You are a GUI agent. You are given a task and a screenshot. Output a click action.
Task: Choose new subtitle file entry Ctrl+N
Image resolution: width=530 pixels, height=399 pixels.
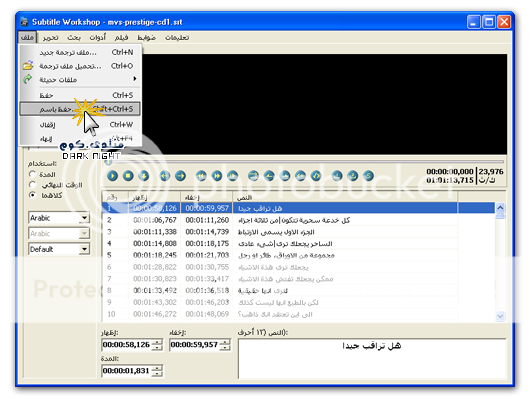tap(80, 52)
